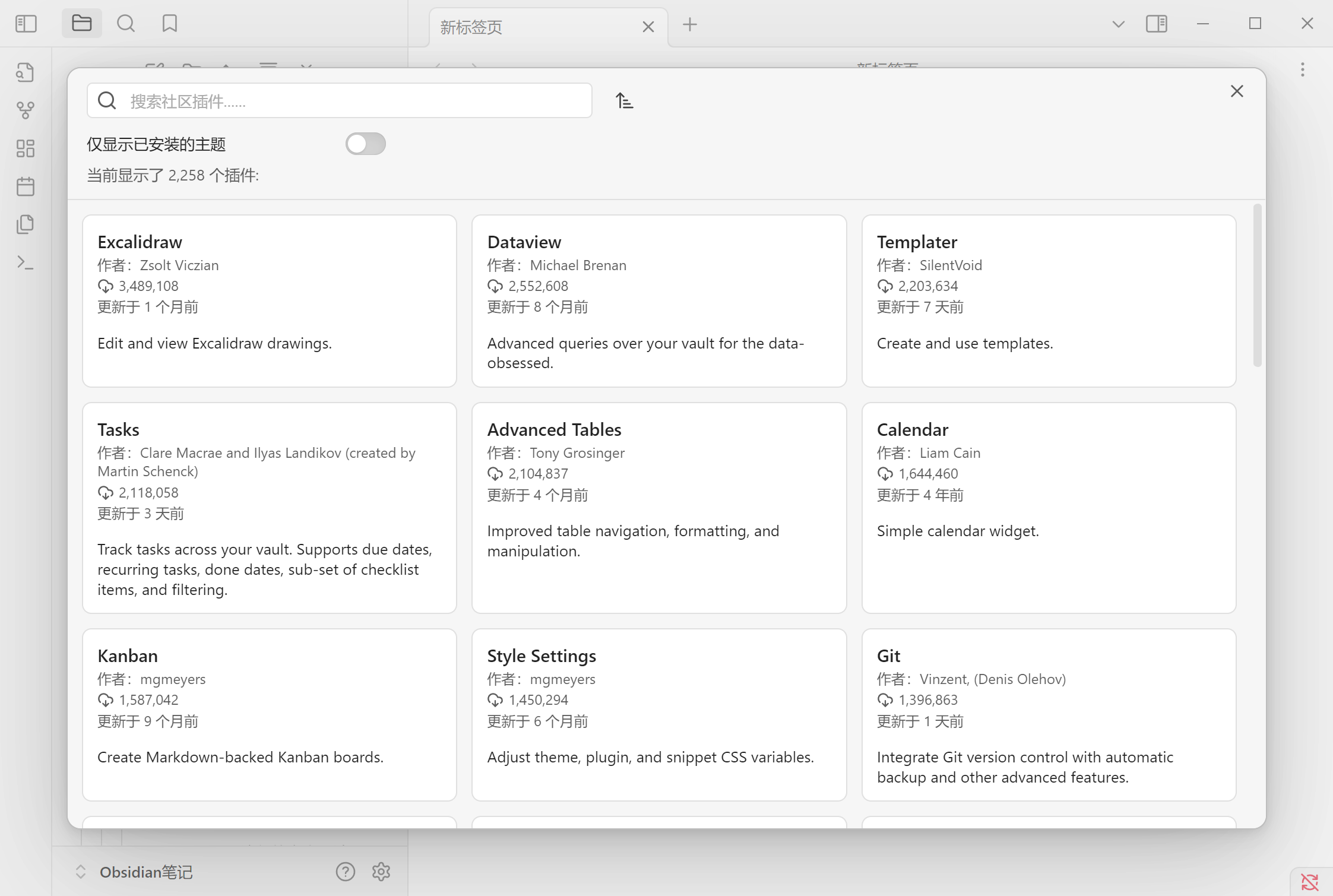Open vault switcher Obsidian笔记
Viewport: 1333px width, 896px height.
tap(145, 872)
